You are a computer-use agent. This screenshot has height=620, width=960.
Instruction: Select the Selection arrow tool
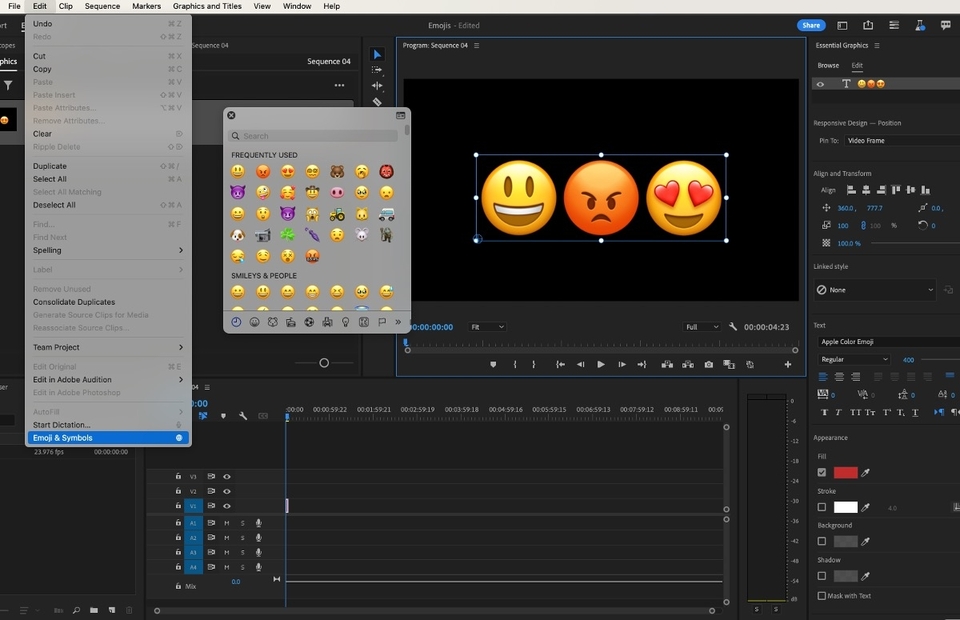pos(377,55)
